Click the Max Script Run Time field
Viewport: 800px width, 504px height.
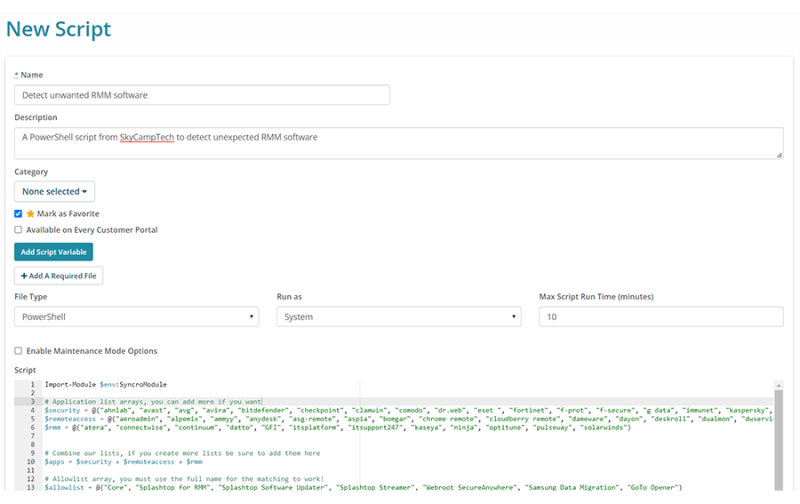tap(661, 317)
